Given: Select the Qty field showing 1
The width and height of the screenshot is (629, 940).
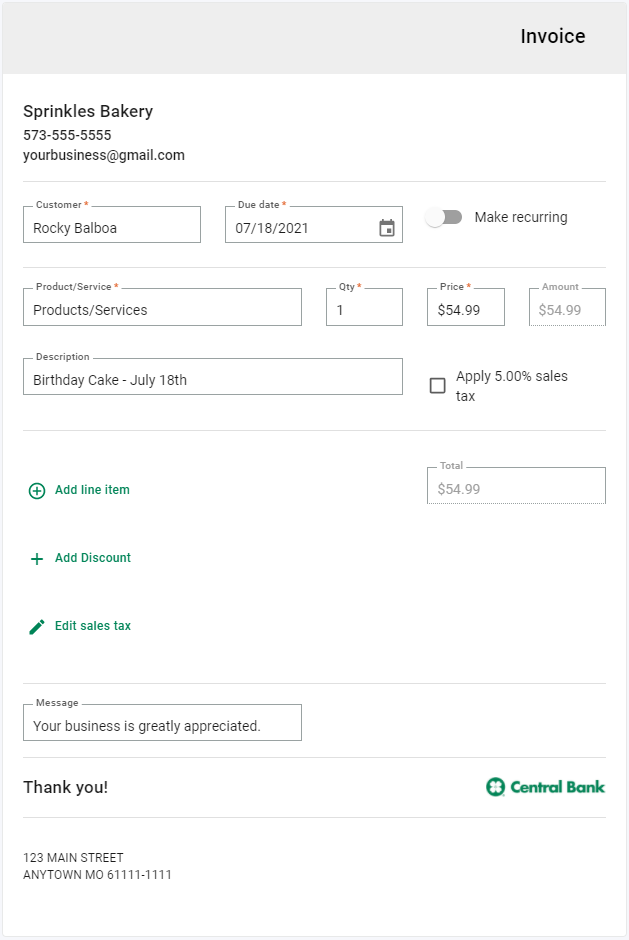Looking at the screenshot, I should coord(363,306).
